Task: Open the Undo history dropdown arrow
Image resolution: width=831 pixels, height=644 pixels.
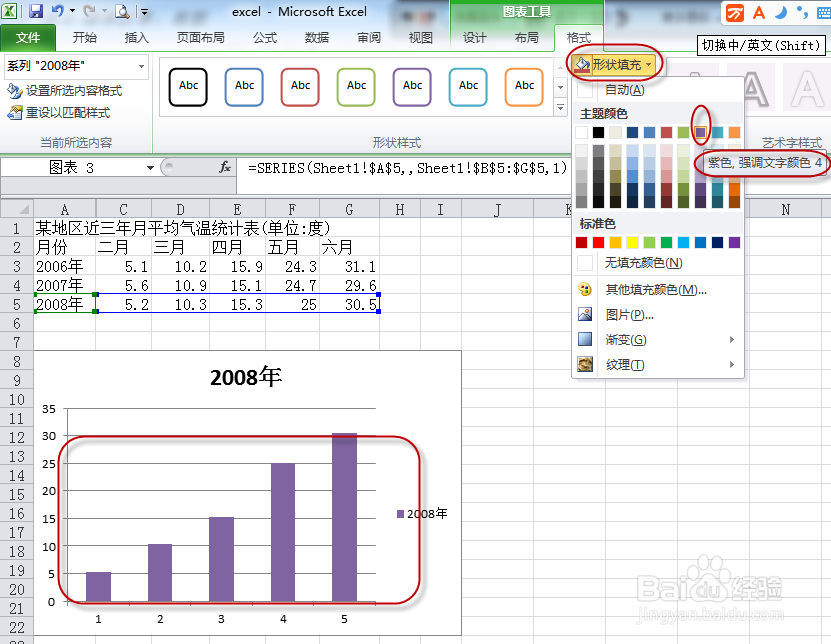Action: pyautogui.click(x=73, y=11)
